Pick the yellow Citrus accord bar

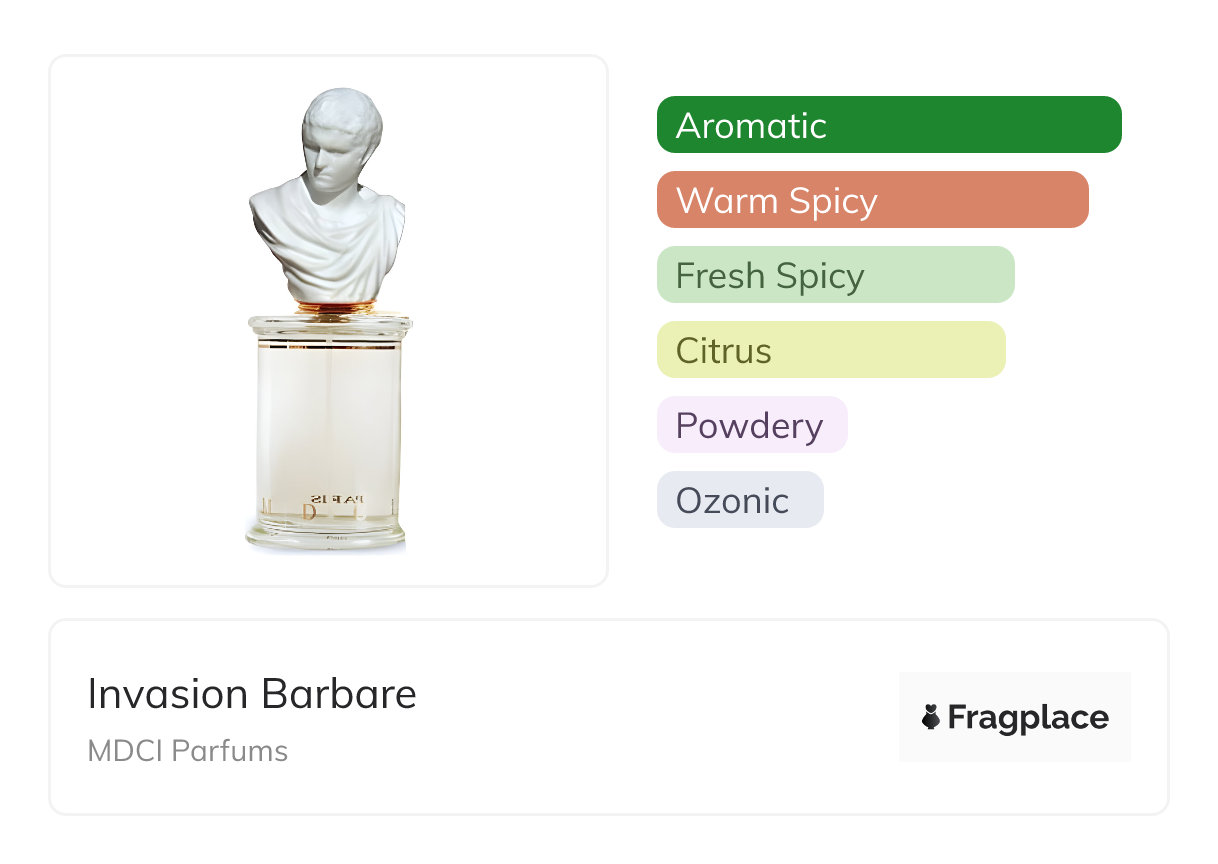click(x=830, y=350)
